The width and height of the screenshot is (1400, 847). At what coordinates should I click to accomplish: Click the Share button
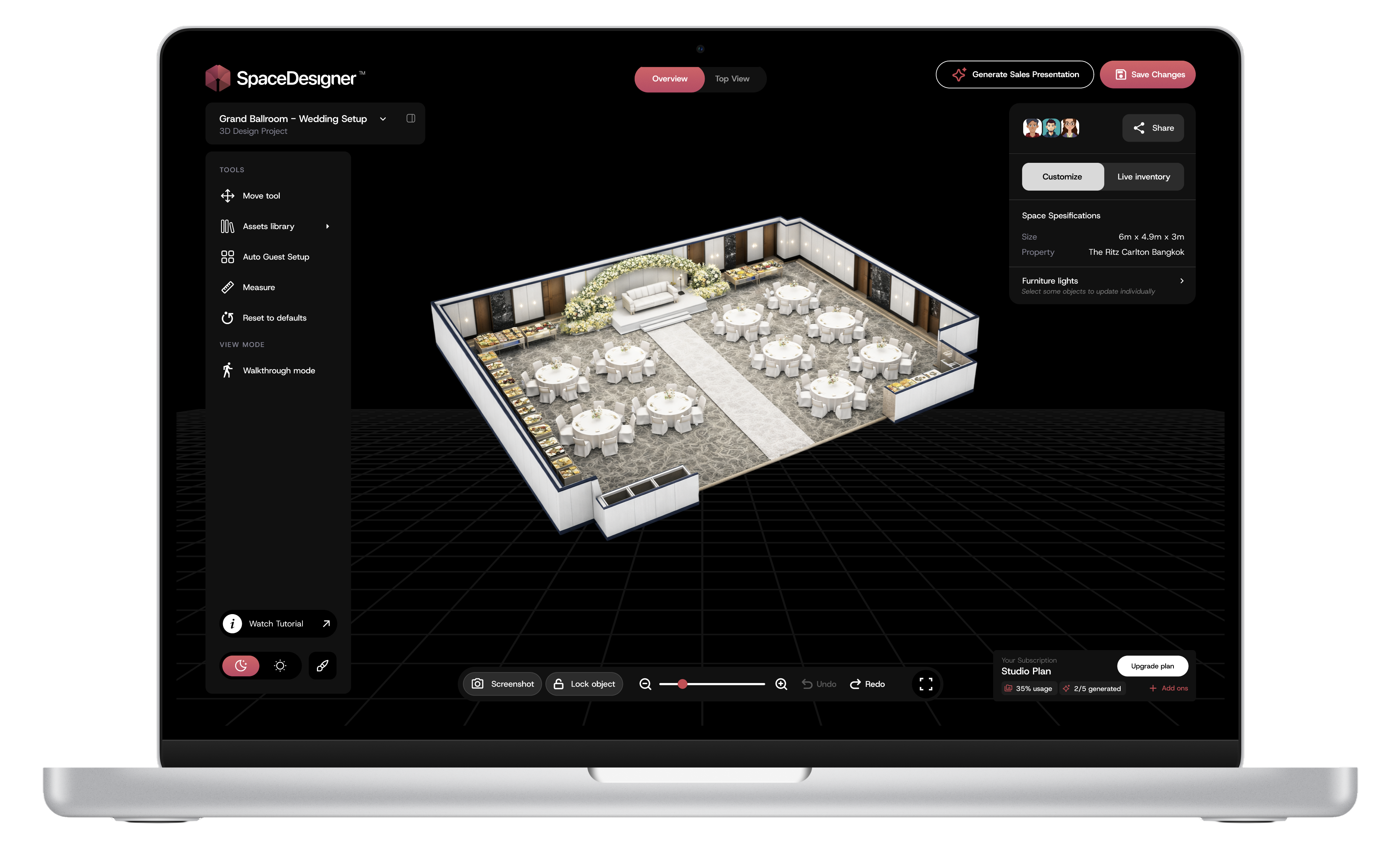click(x=1153, y=128)
